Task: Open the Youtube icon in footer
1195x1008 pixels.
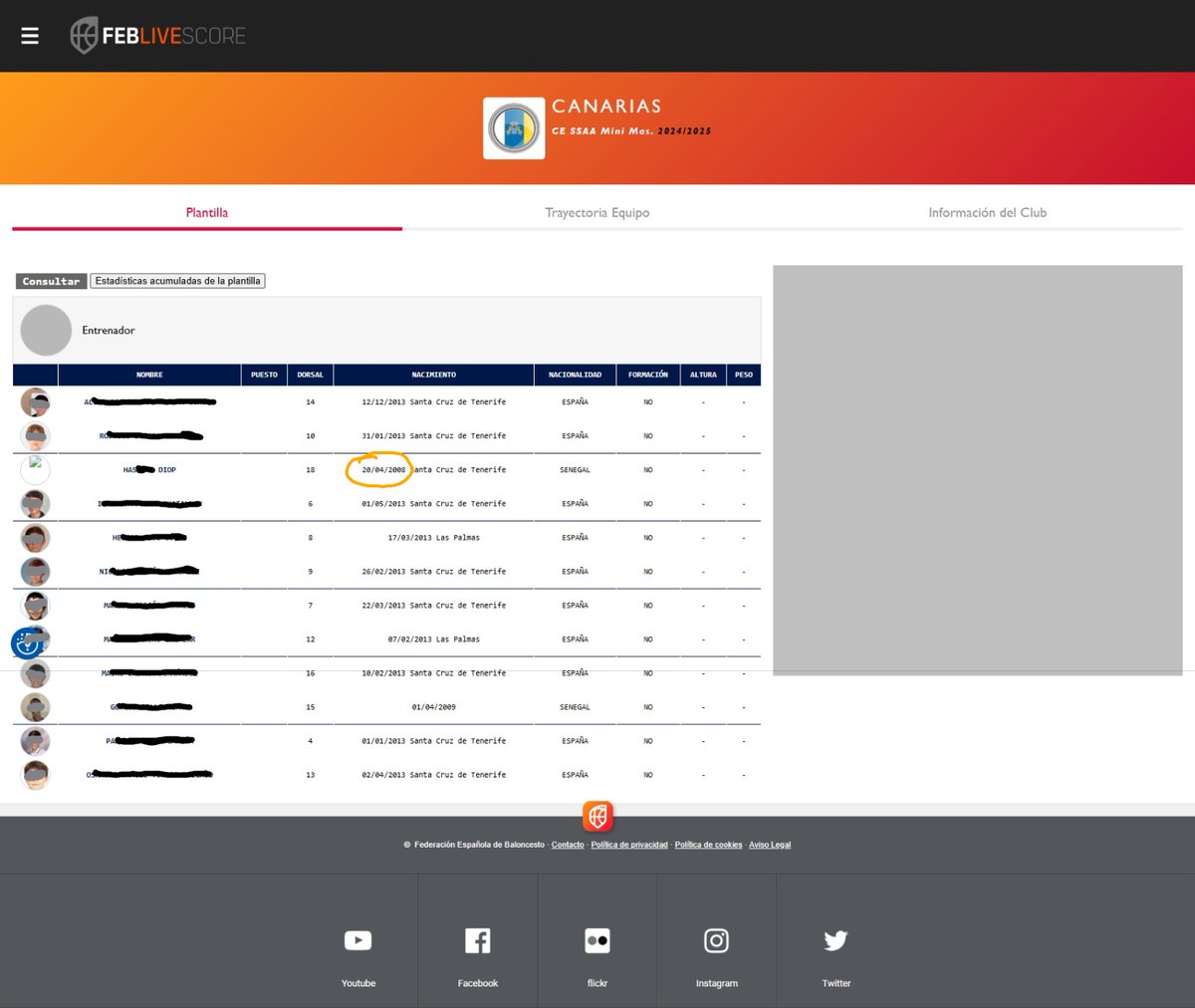Action: click(358, 940)
